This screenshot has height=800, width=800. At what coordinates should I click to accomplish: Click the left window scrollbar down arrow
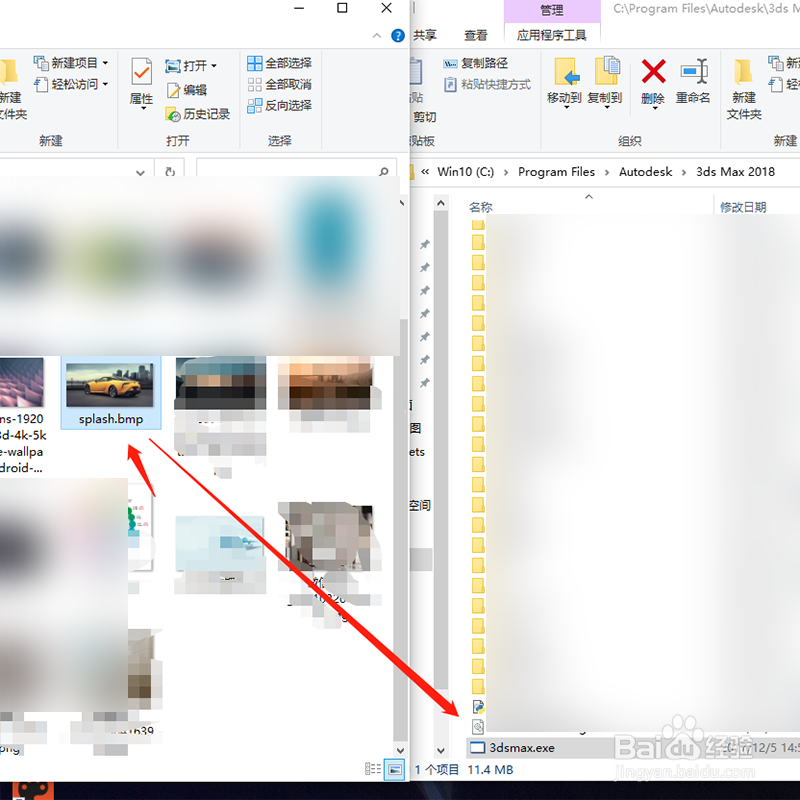pos(401,751)
